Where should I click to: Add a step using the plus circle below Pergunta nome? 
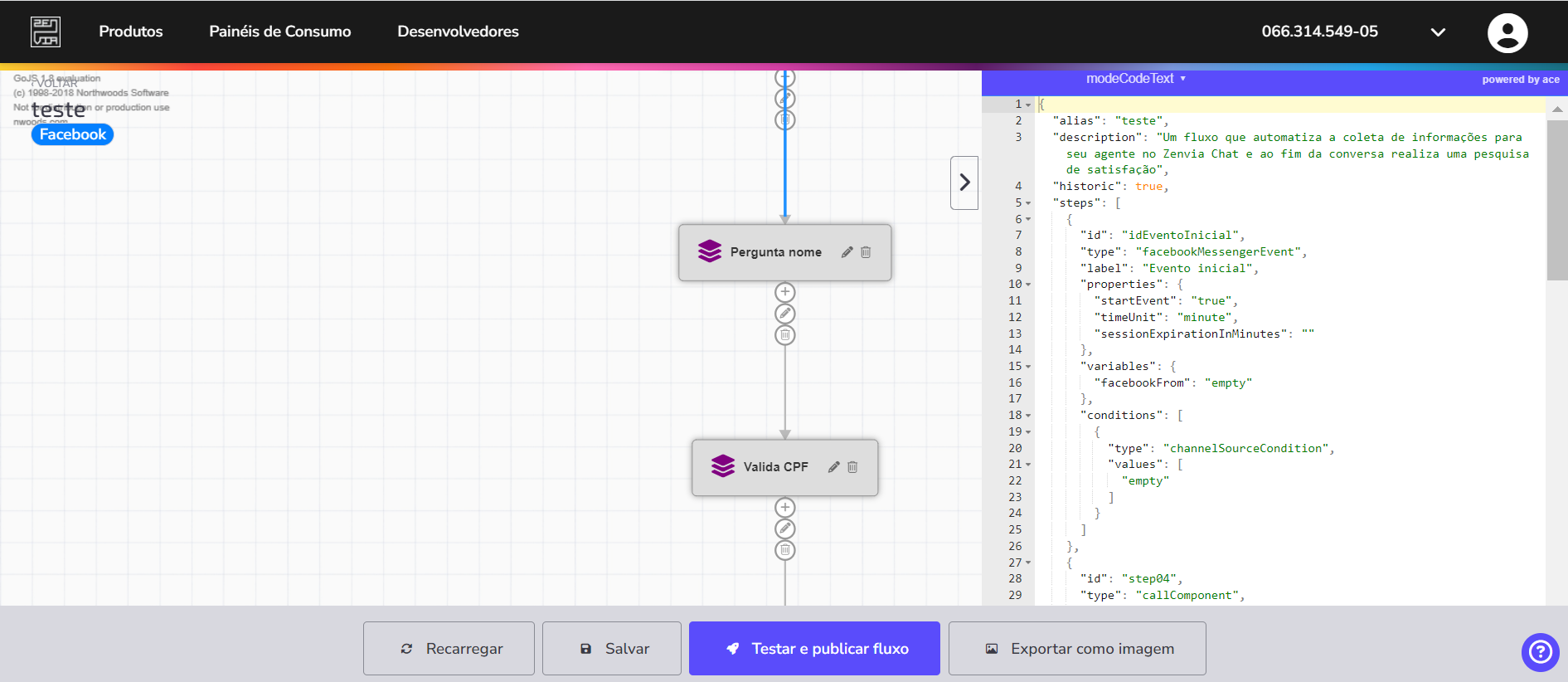pyautogui.click(x=785, y=292)
